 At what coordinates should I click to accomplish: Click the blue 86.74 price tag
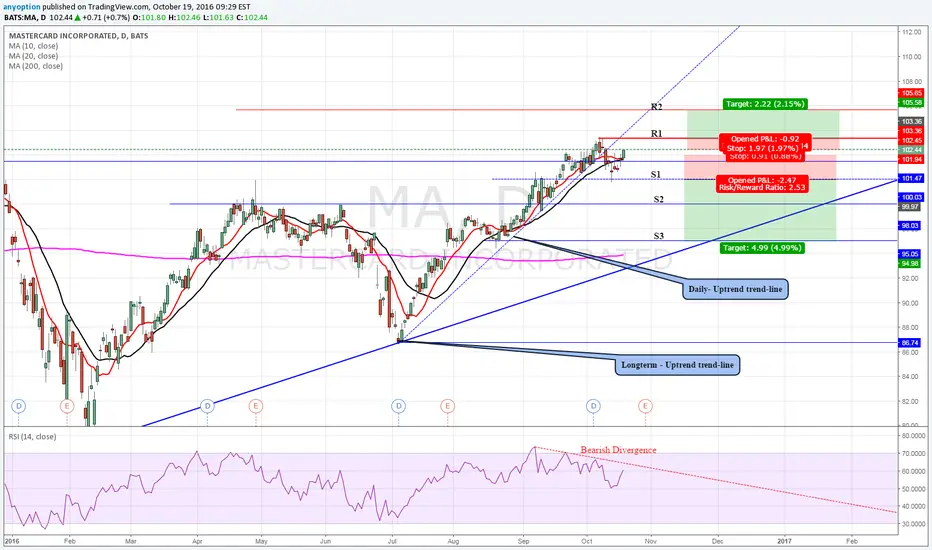pos(910,343)
